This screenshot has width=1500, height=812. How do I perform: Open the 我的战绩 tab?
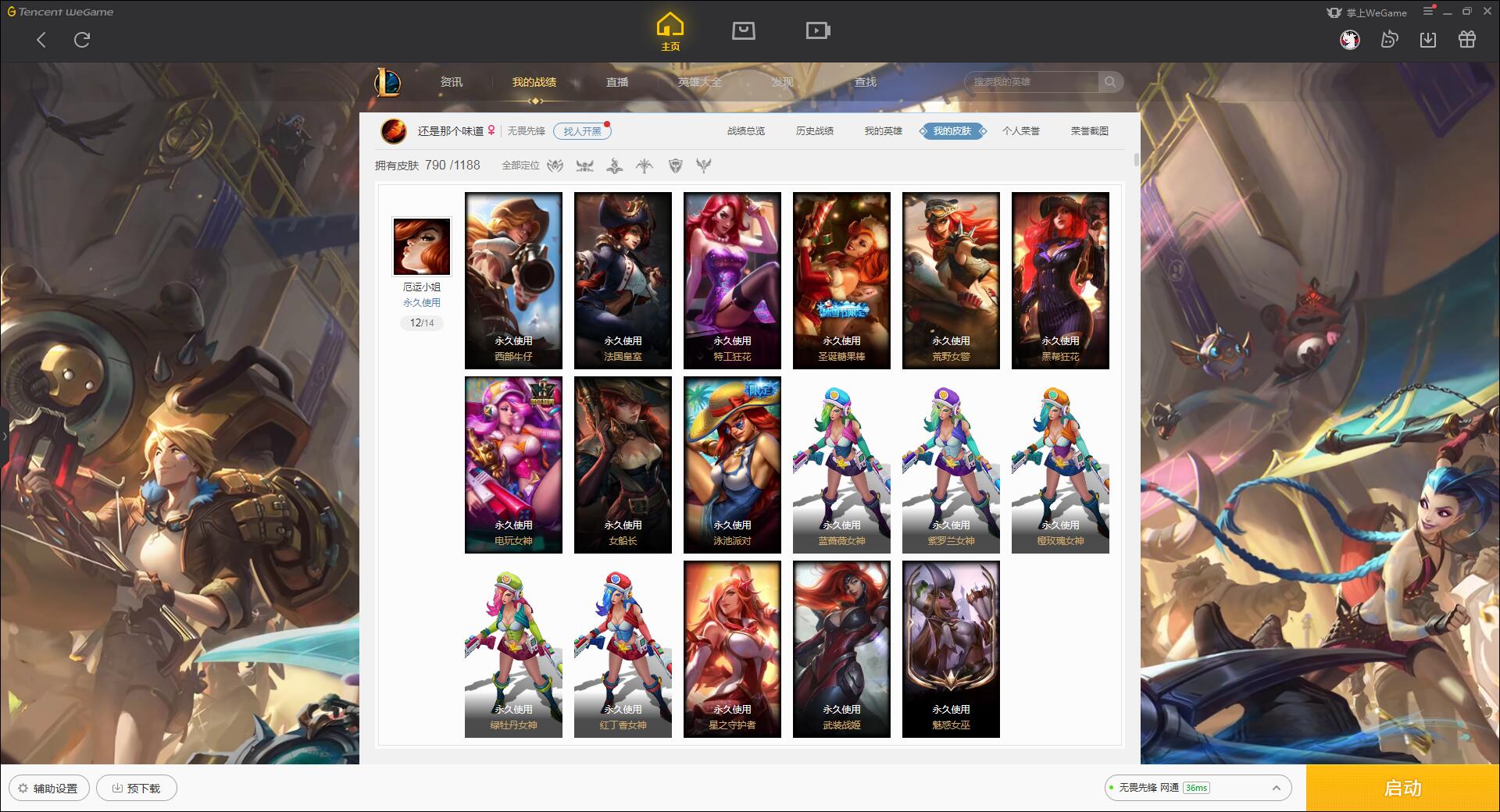pos(534,82)
